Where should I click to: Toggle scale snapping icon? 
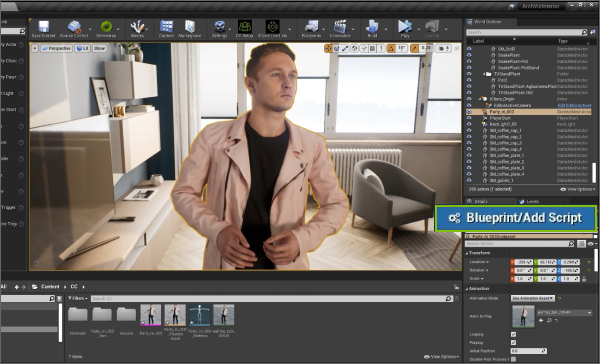(414, 48)
